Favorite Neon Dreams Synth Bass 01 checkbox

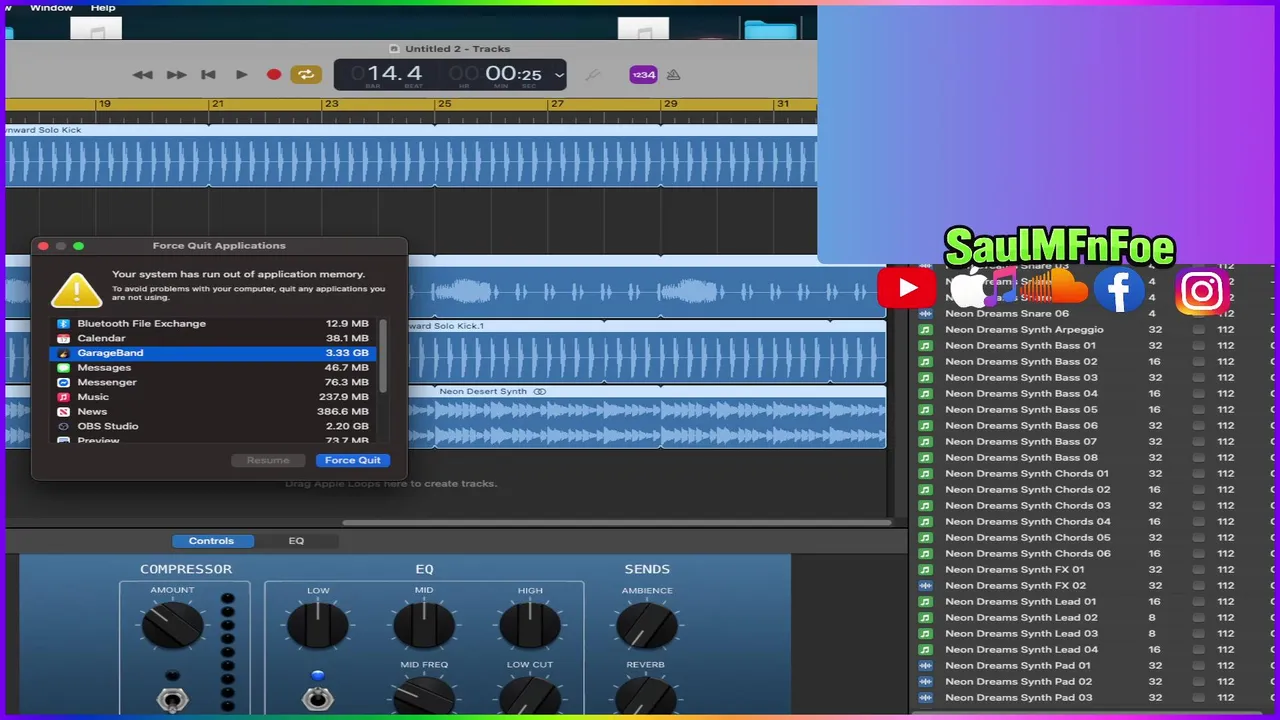click(x=1198, y=346)
